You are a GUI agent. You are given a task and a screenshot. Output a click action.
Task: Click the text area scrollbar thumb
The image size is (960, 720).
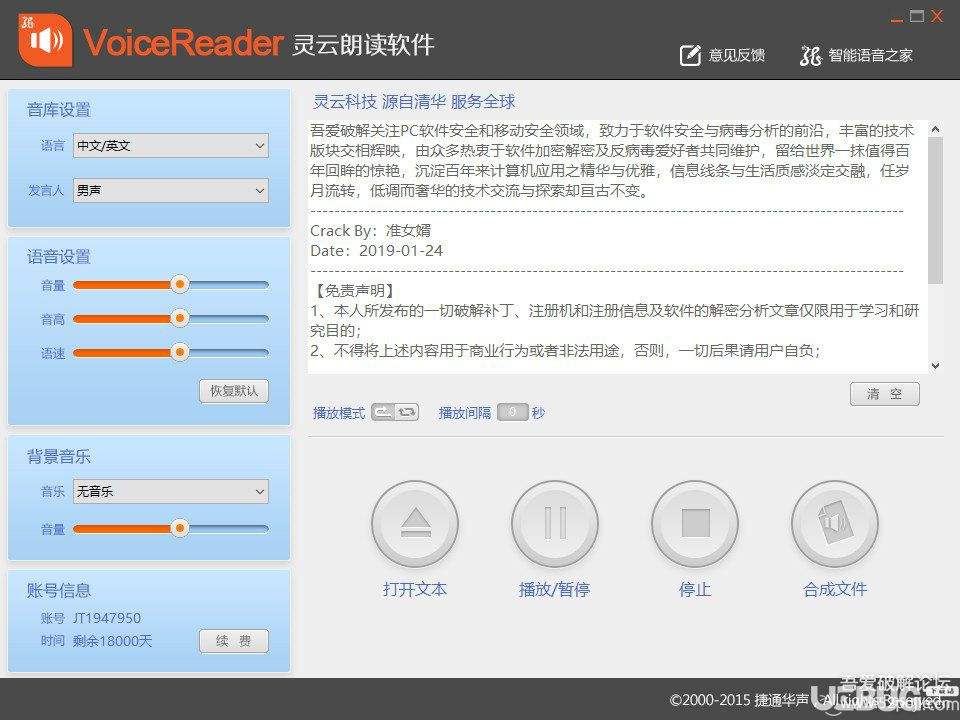[935, 211]
